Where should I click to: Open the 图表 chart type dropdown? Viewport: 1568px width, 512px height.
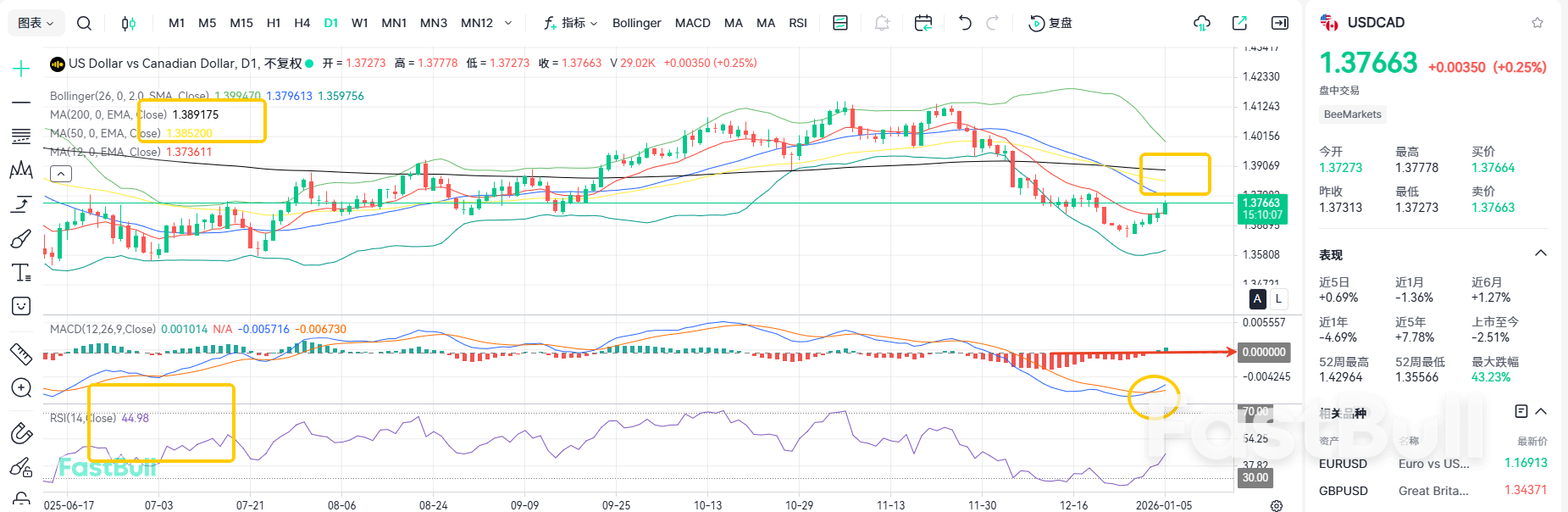(x=35, y=23)
